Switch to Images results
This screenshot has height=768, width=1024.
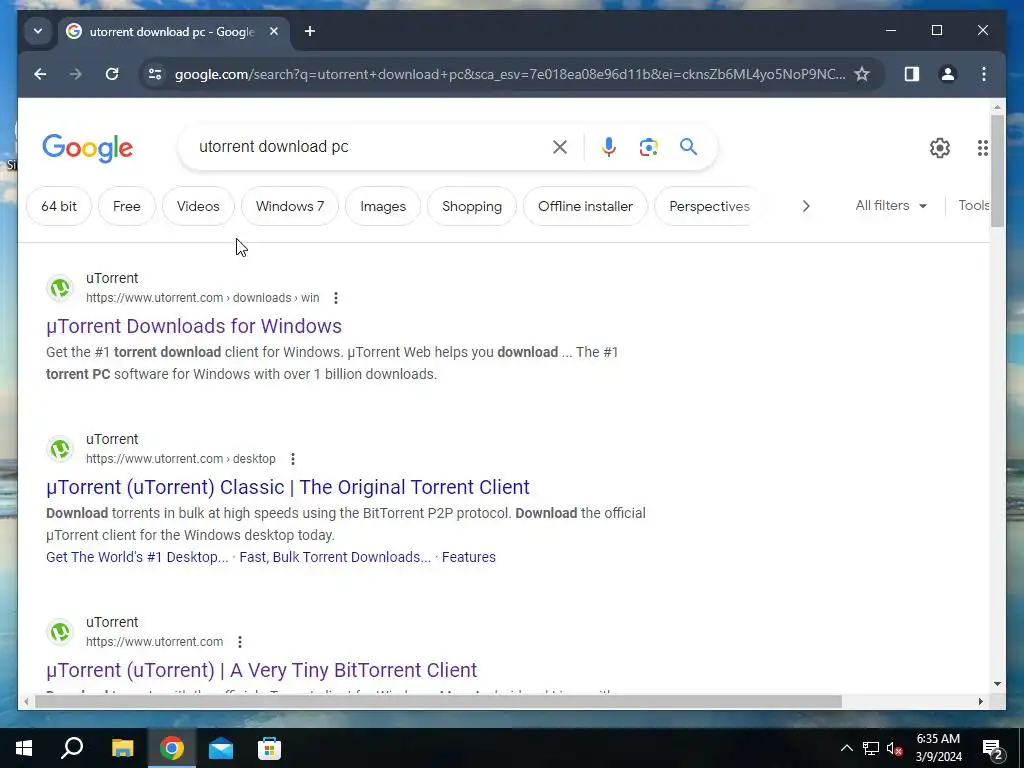tap(383, 206)
